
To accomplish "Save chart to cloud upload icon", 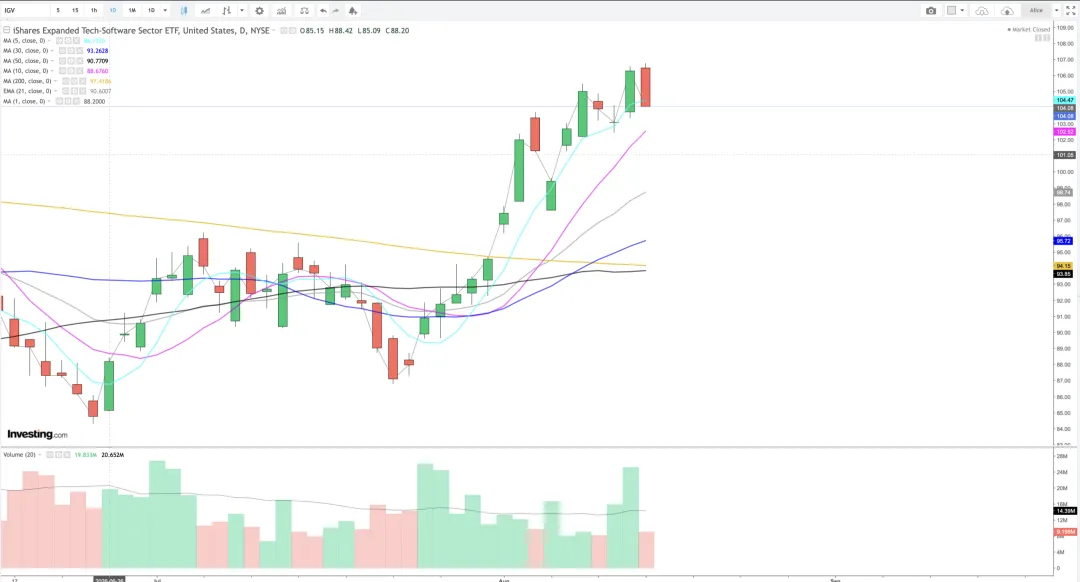I will pyautogui.click(x=1007, y=10).
